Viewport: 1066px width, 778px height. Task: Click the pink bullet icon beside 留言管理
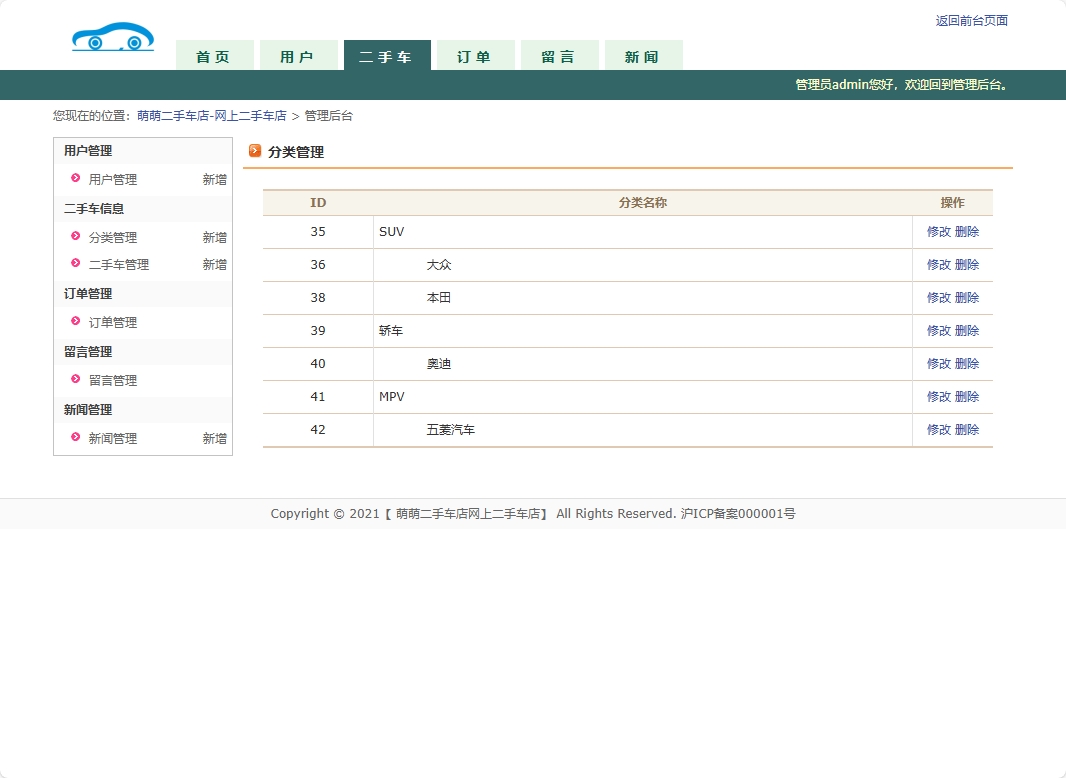click(x=76, y=380)
